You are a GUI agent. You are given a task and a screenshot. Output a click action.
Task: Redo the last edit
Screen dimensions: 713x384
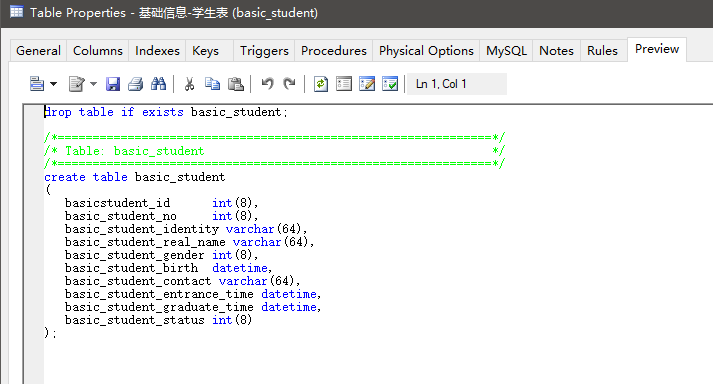(x=289, y=84)
